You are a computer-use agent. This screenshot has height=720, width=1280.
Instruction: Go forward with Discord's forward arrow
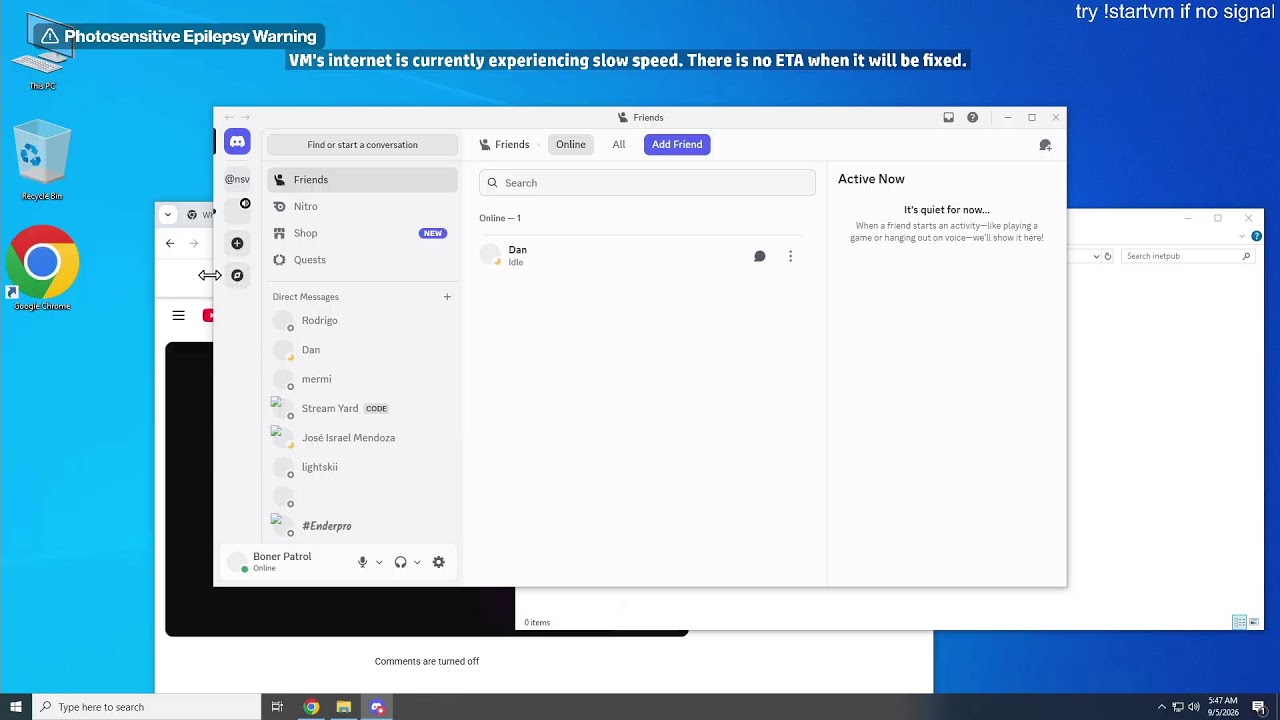[x=245, y=117]
